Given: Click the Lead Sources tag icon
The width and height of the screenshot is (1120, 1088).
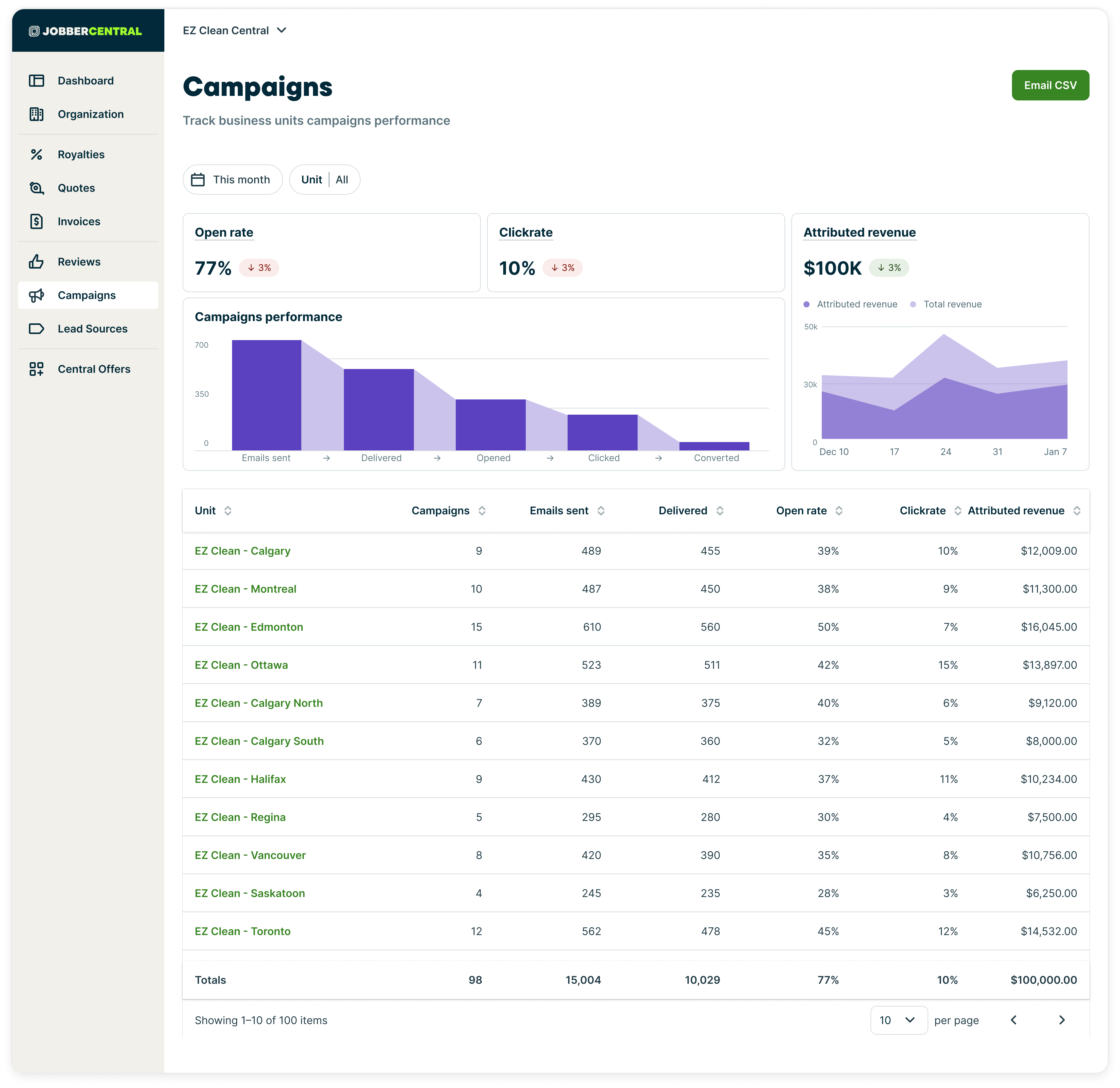Looking at the screenshot, I should 37,329.
